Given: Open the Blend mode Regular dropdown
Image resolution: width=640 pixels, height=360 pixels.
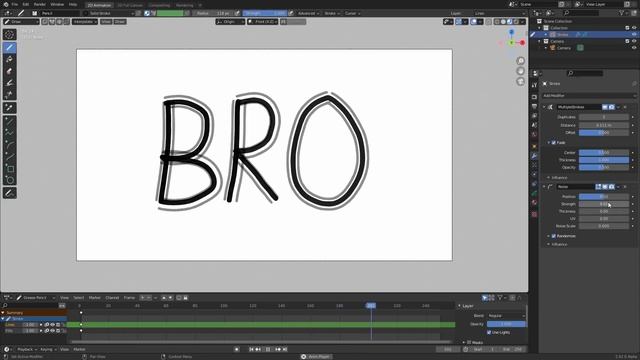Looking at the screenshot, I should 506,316.
